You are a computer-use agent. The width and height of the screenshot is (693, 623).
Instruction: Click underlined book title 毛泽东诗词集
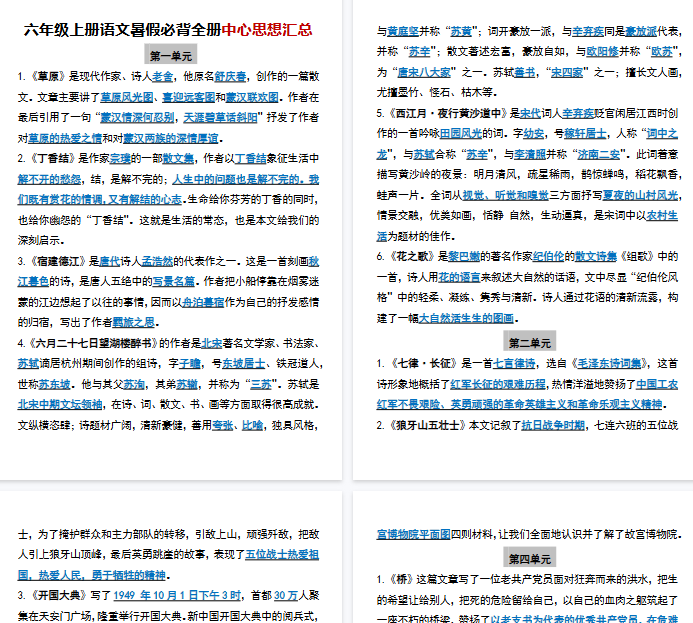click(x=609, y=364)
